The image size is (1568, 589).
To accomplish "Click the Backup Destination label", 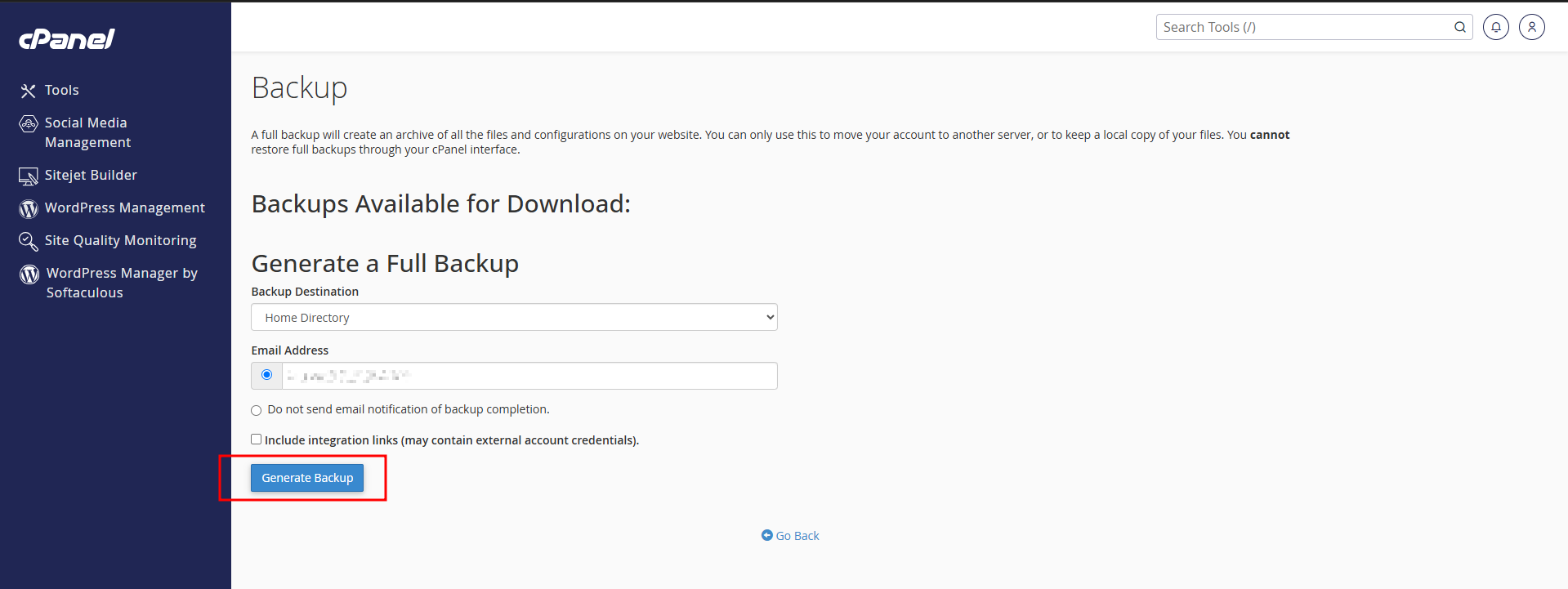I will (x=305, y=292).
